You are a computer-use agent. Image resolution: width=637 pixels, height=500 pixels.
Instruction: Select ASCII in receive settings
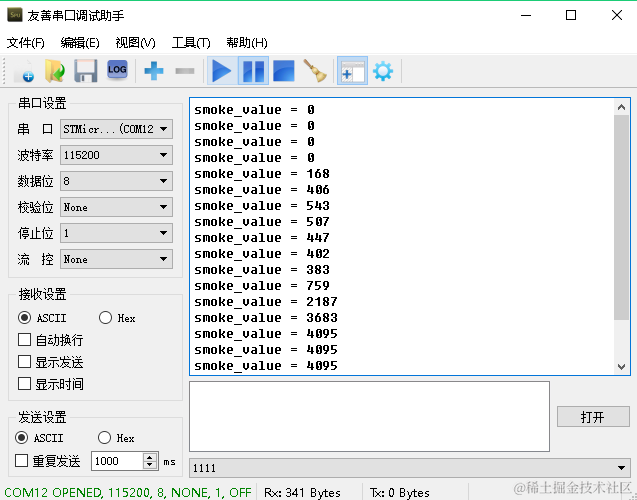(x=24, y=318)
